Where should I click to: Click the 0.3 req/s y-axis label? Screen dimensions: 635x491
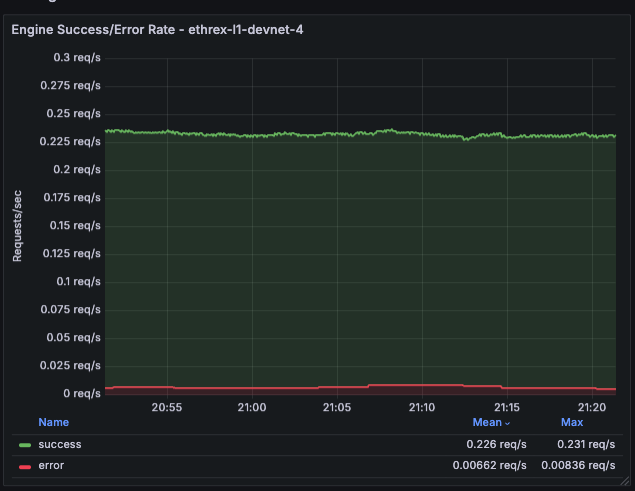click(77, 58)
